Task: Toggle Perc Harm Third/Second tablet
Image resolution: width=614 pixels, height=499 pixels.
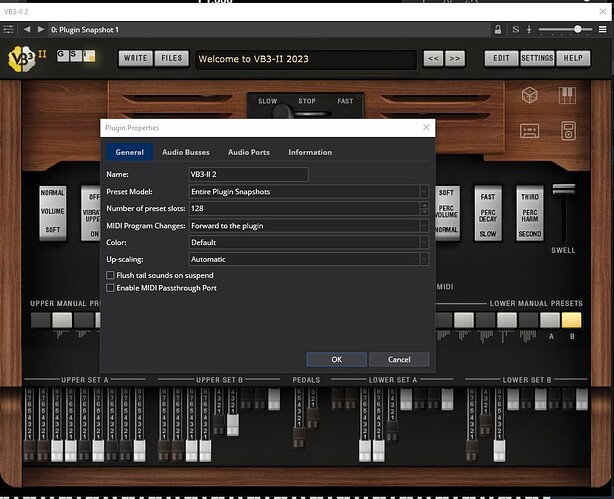Action: point(530,213)
